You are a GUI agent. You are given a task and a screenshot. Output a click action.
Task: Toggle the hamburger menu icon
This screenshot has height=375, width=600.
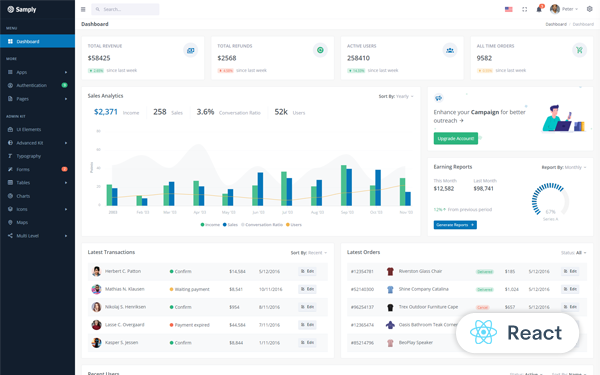click(x=83, y=9)
